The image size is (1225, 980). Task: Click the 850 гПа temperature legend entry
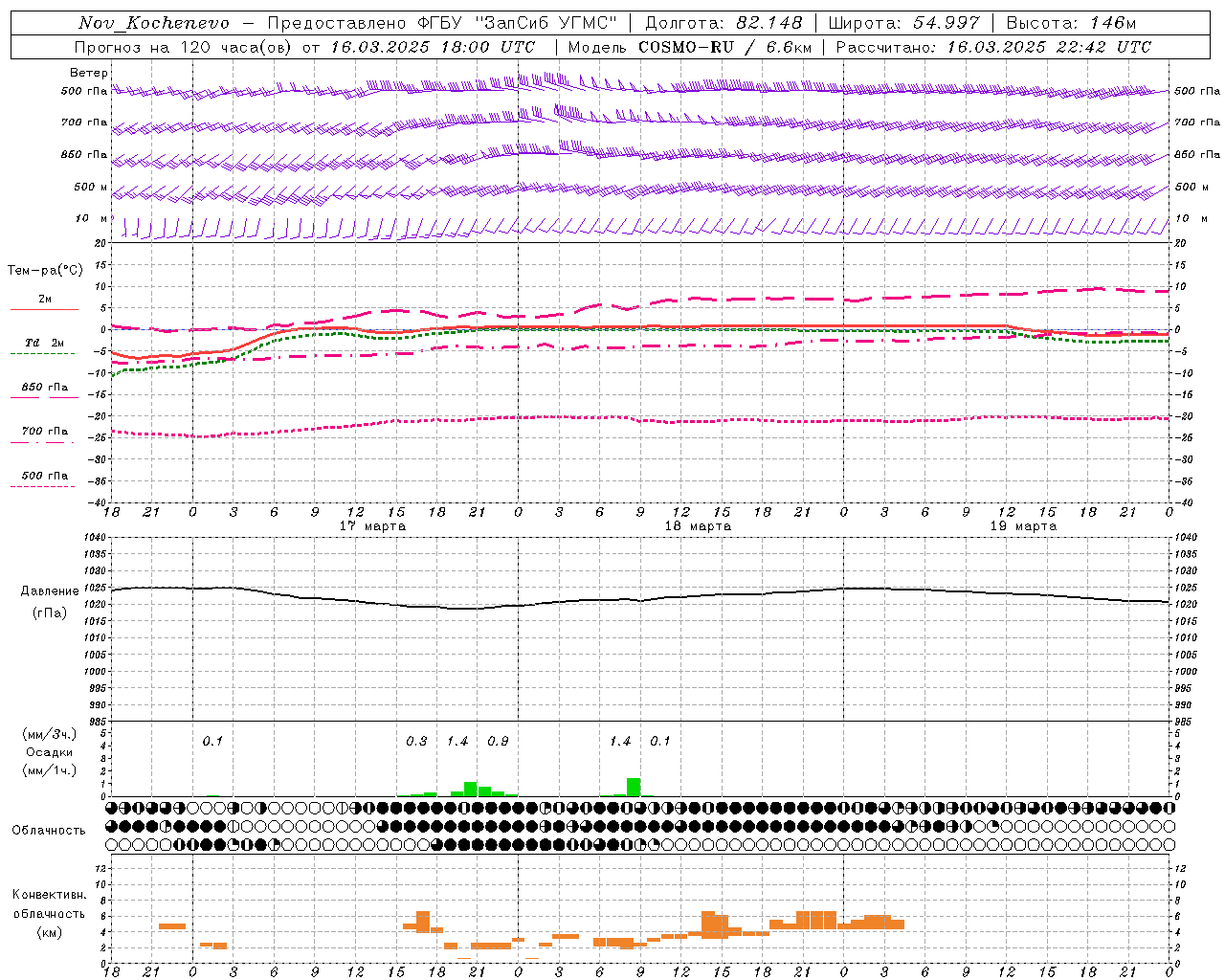pos(45,388)
